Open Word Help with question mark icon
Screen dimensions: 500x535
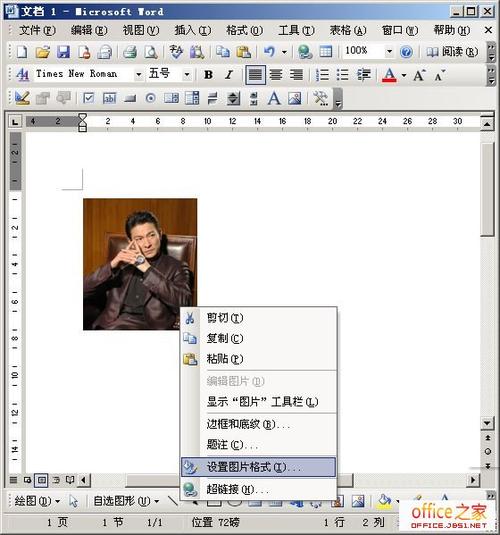pyautogui.click(x=406, y=52)
